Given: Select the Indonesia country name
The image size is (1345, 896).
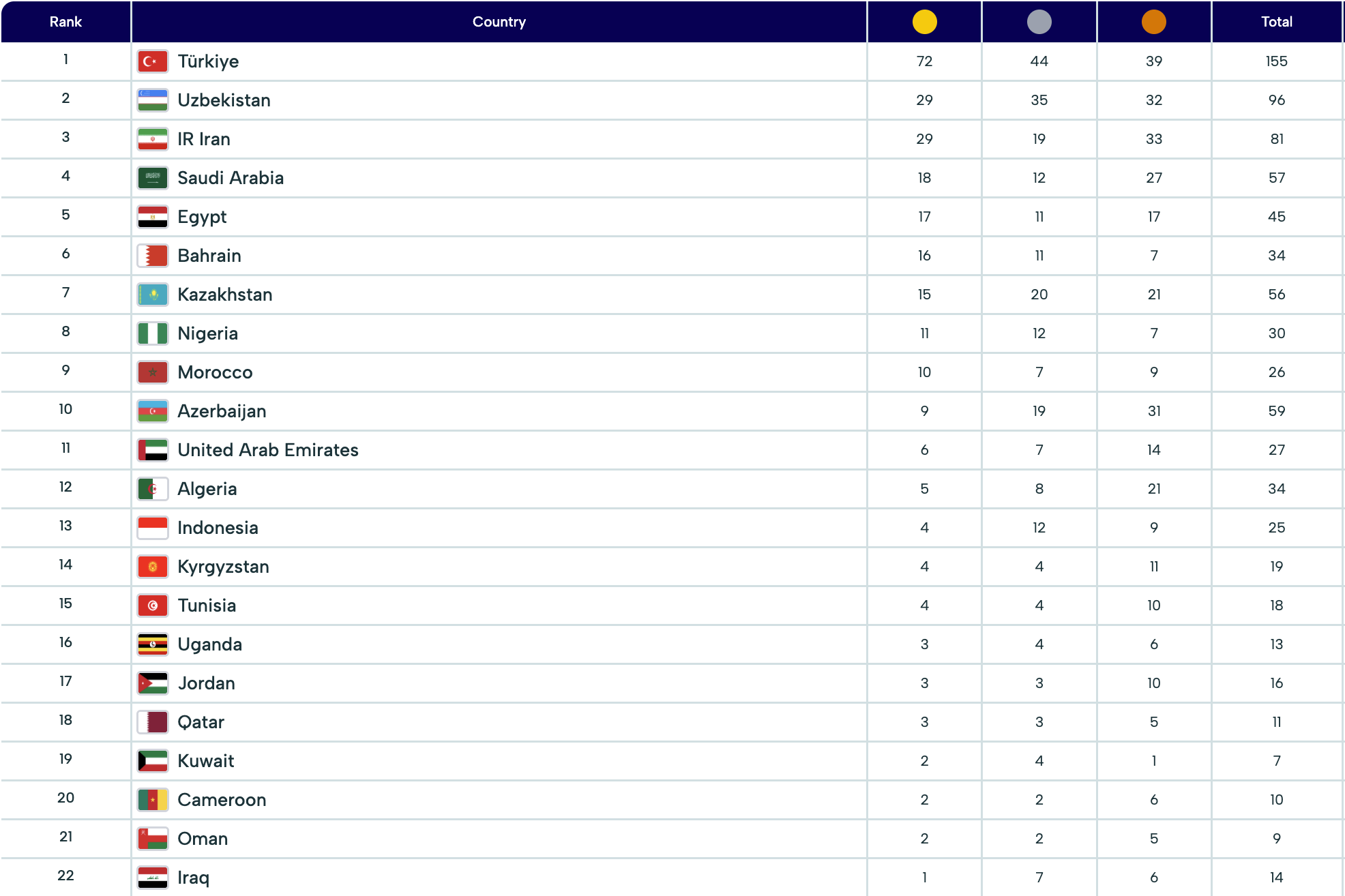Looking at the screenshot, I should click(x=218, y=528).
